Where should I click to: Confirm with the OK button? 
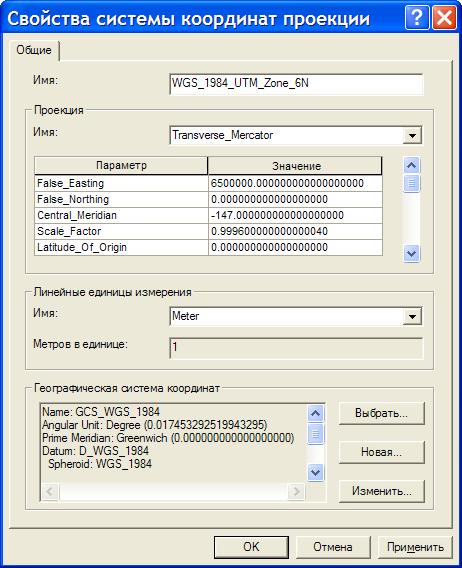(251, 547)
